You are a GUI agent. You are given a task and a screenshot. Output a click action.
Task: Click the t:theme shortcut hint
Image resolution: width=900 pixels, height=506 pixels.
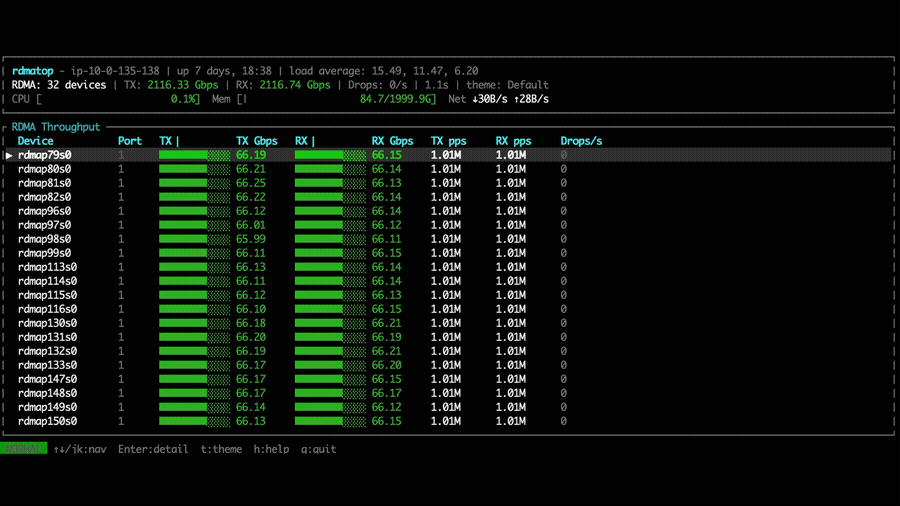[x=221, y=449]
